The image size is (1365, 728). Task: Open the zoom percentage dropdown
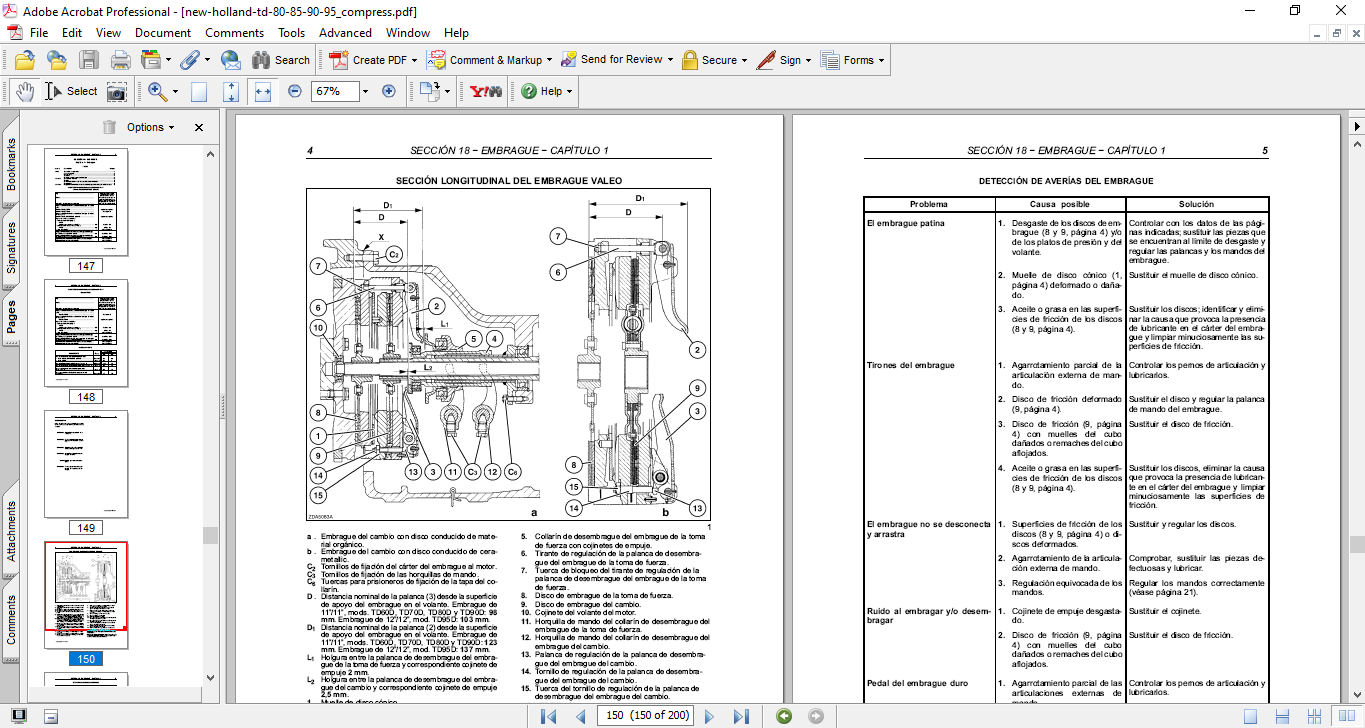(x=365, y=91)
